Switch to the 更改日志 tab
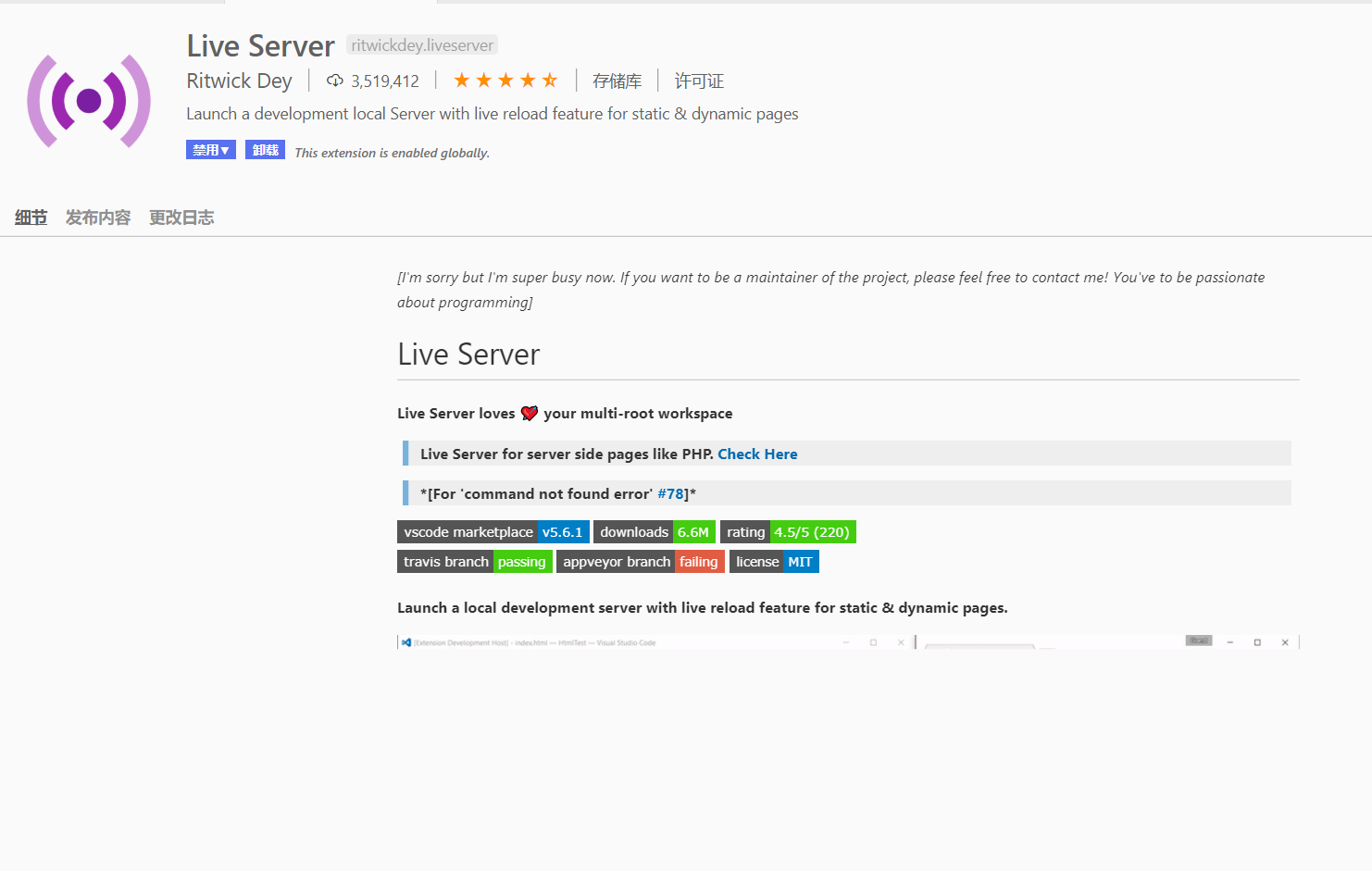 click(181, 217)
